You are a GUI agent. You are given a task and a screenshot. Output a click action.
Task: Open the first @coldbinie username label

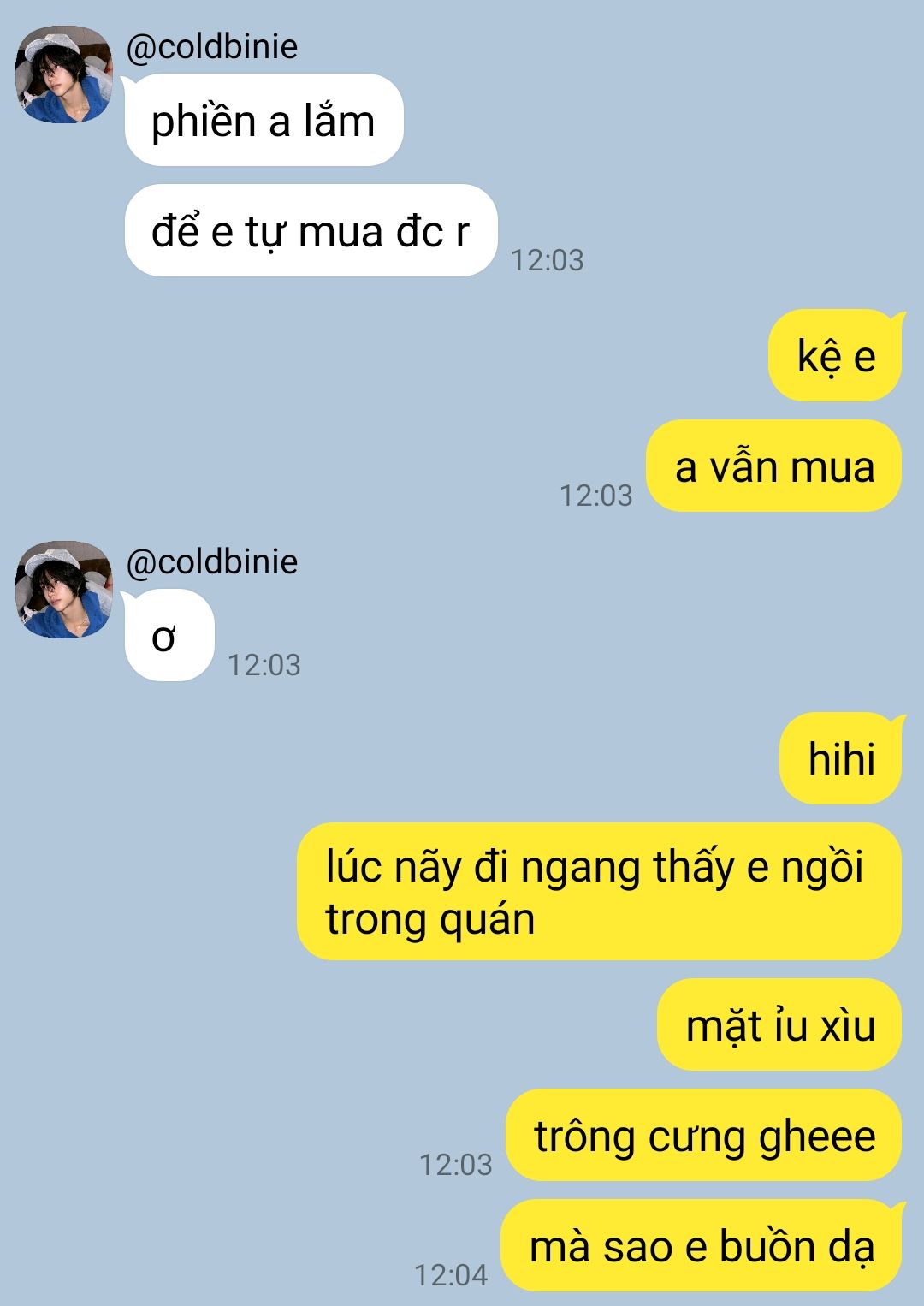tap(212, 46)
